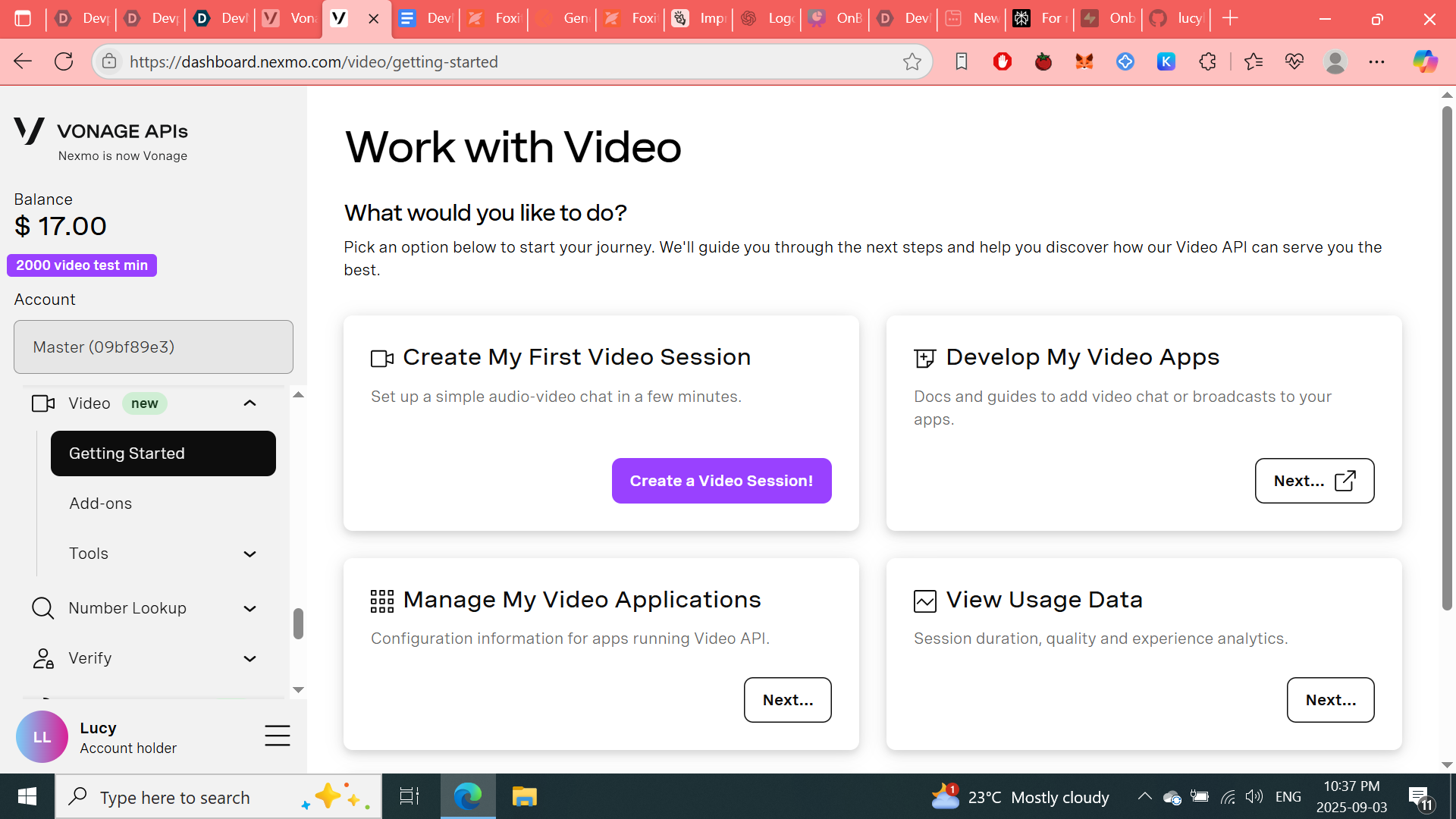Viewport: 1456px width, 819px height.
Task: Refresh the page with reload icon
Action: [64, 62]
